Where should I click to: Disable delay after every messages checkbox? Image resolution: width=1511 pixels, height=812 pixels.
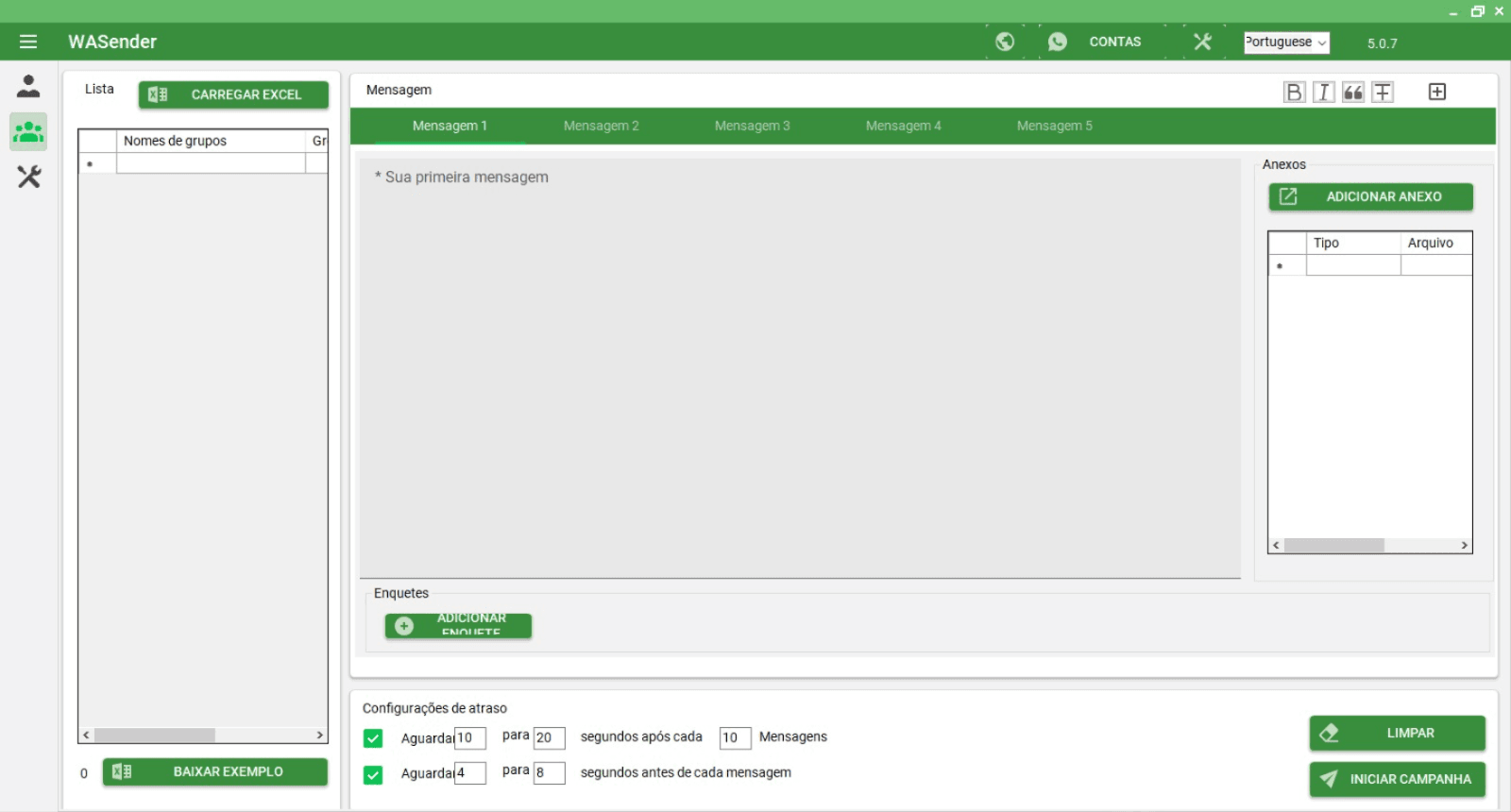tap(373, 738)
